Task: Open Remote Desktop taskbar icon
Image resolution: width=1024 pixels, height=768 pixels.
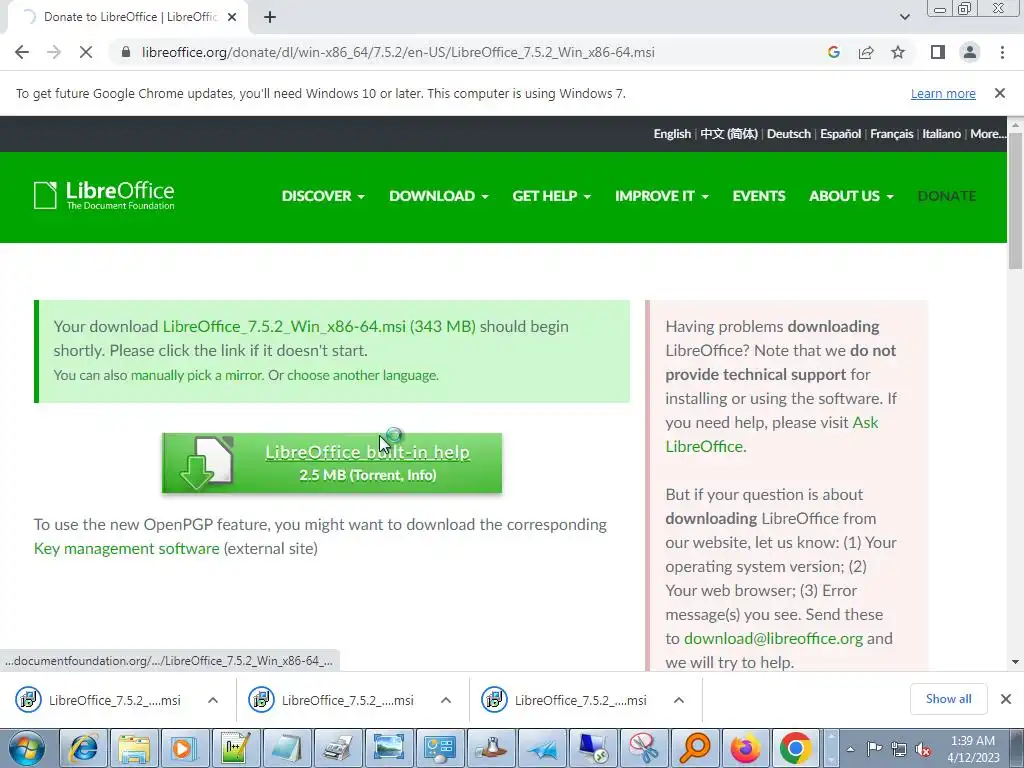Action: point(593,748)
